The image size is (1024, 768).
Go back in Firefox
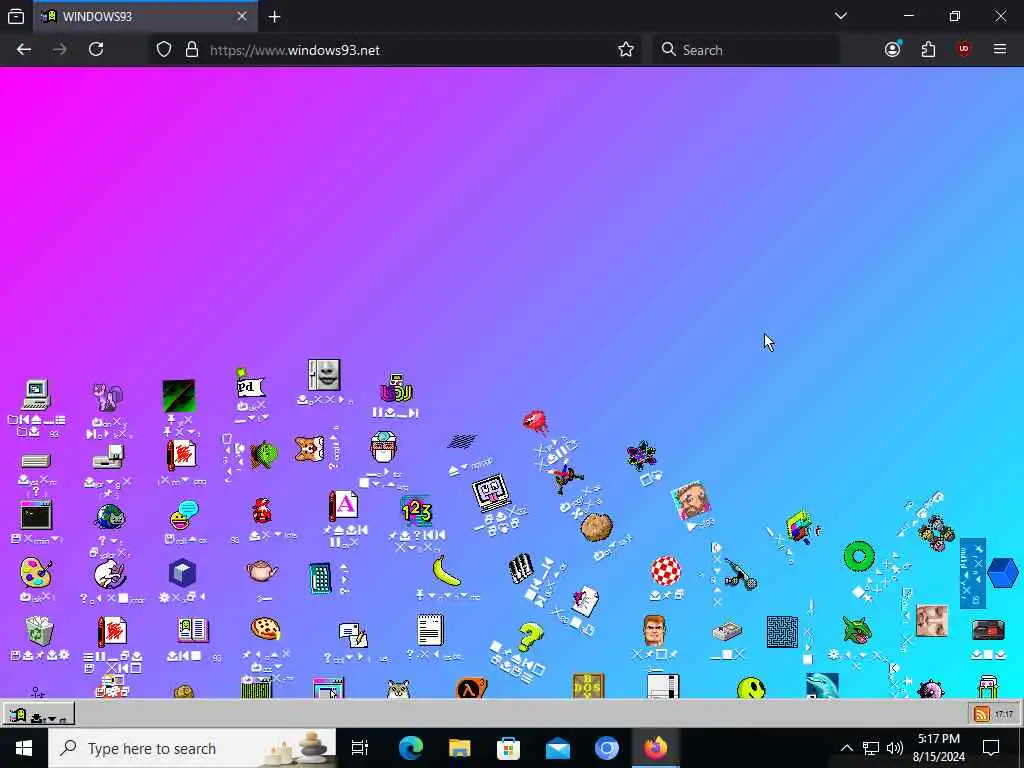(x=24, y=50)
